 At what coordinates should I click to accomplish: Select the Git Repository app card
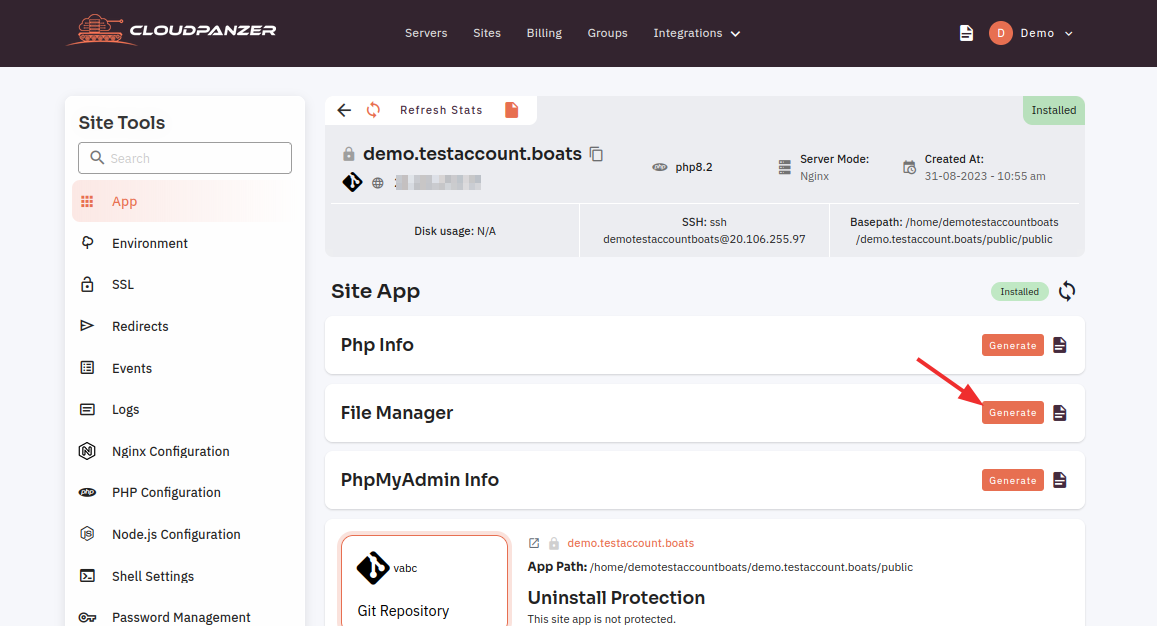[424, 580]
